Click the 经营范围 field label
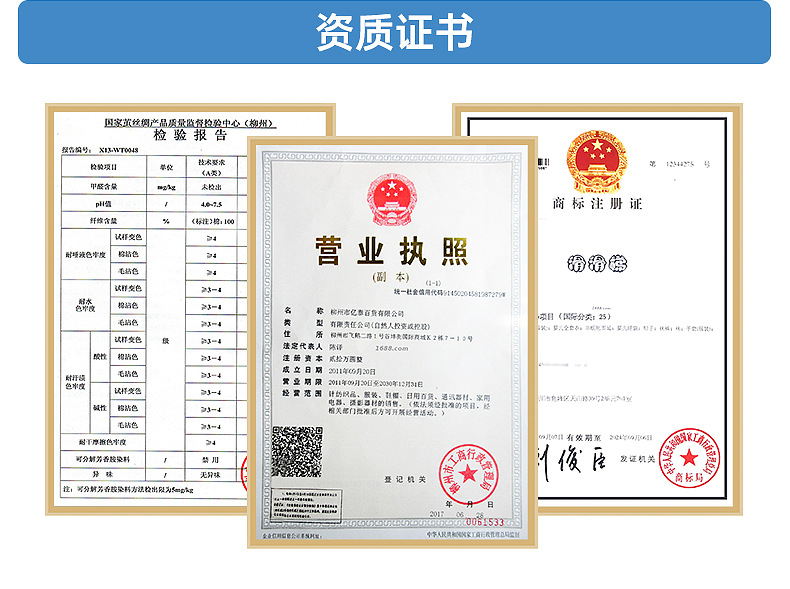Screen dimensions: 790x589 (303, 394)
